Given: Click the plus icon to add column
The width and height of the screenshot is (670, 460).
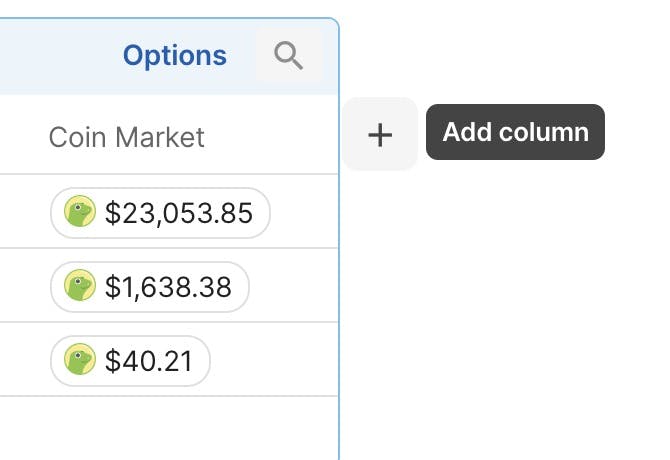Looking at the screenshot, I should coord(380,135).
